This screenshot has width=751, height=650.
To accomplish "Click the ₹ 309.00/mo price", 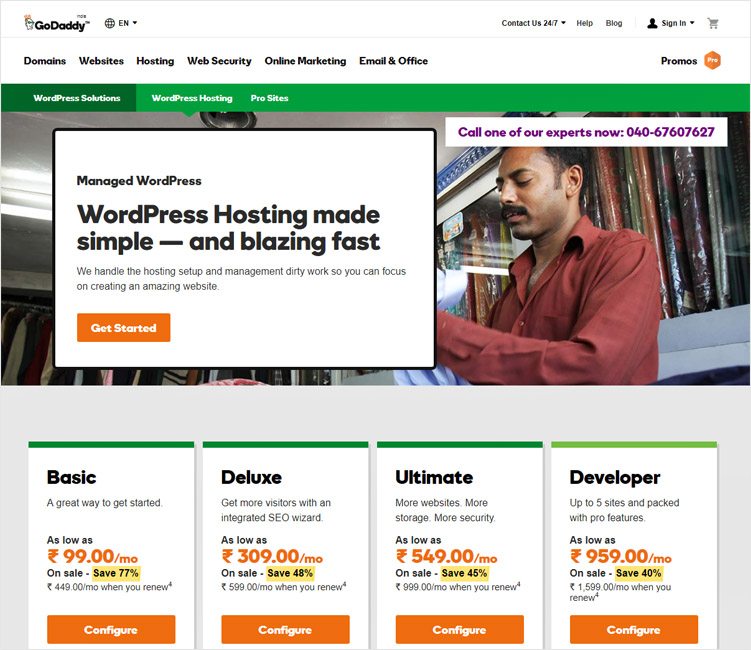I will click(x=272, y=556).
